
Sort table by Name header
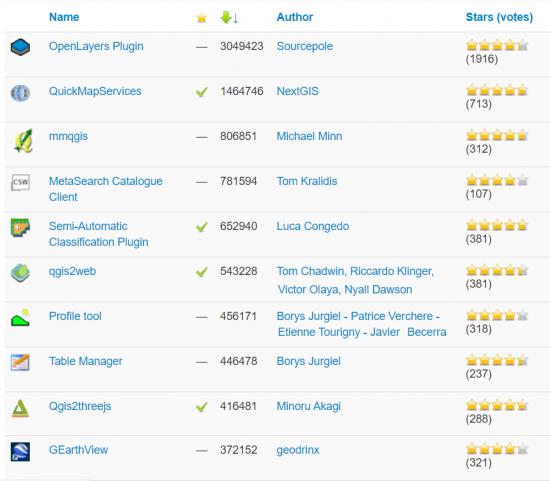click(64, 17)
